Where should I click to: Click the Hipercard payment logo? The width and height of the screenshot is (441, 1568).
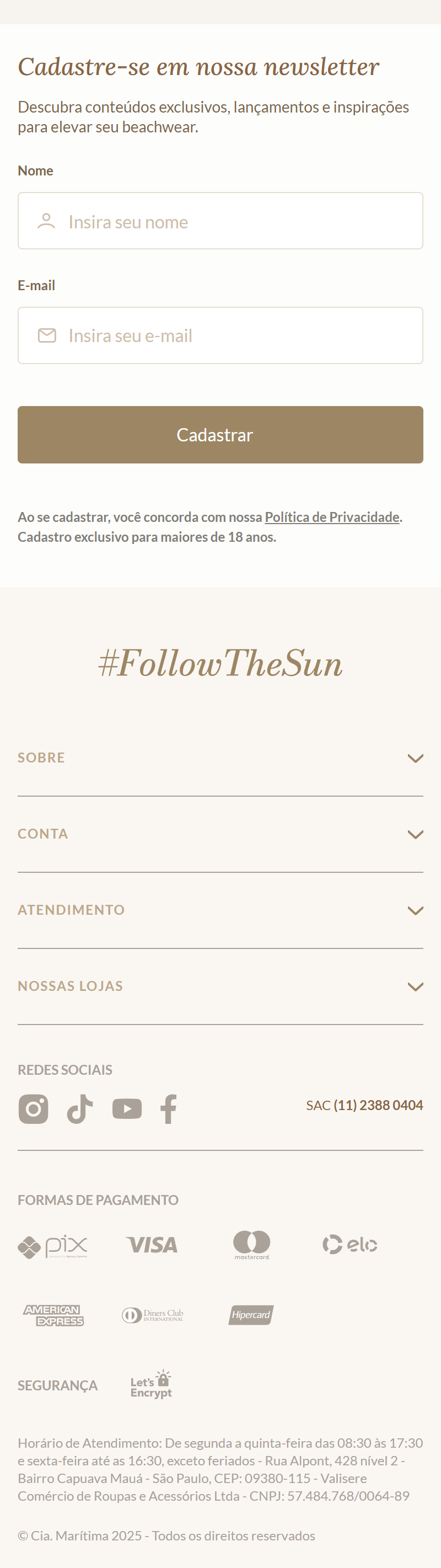point(251,1315)
